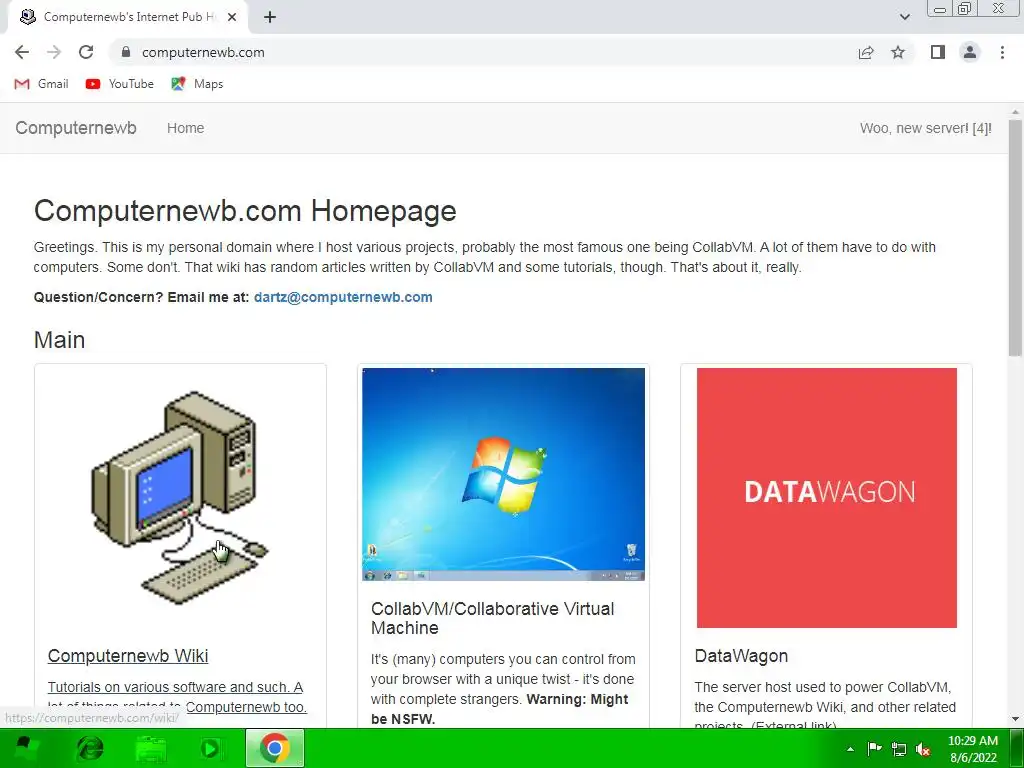
Task: Click the Computernewb.com Homepage heading
Action: [245, 211]
